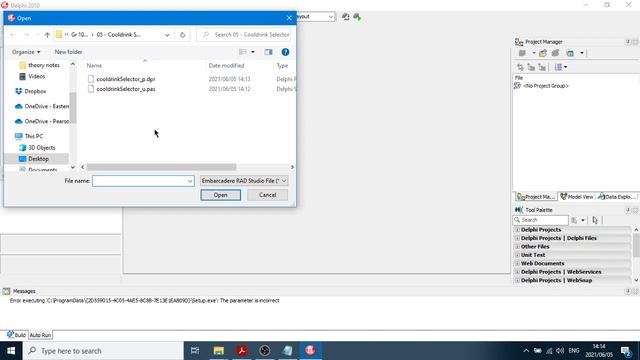Image resolution: width=640 pixels, height=360 pixels.
Task: Switch to the Project Manager tab
Action: 536,197
